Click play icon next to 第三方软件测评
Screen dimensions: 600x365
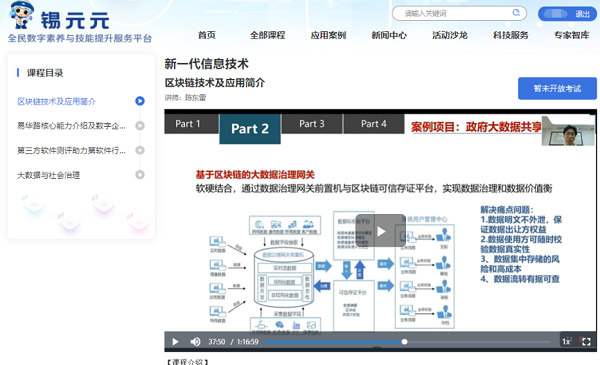(140, 150)
